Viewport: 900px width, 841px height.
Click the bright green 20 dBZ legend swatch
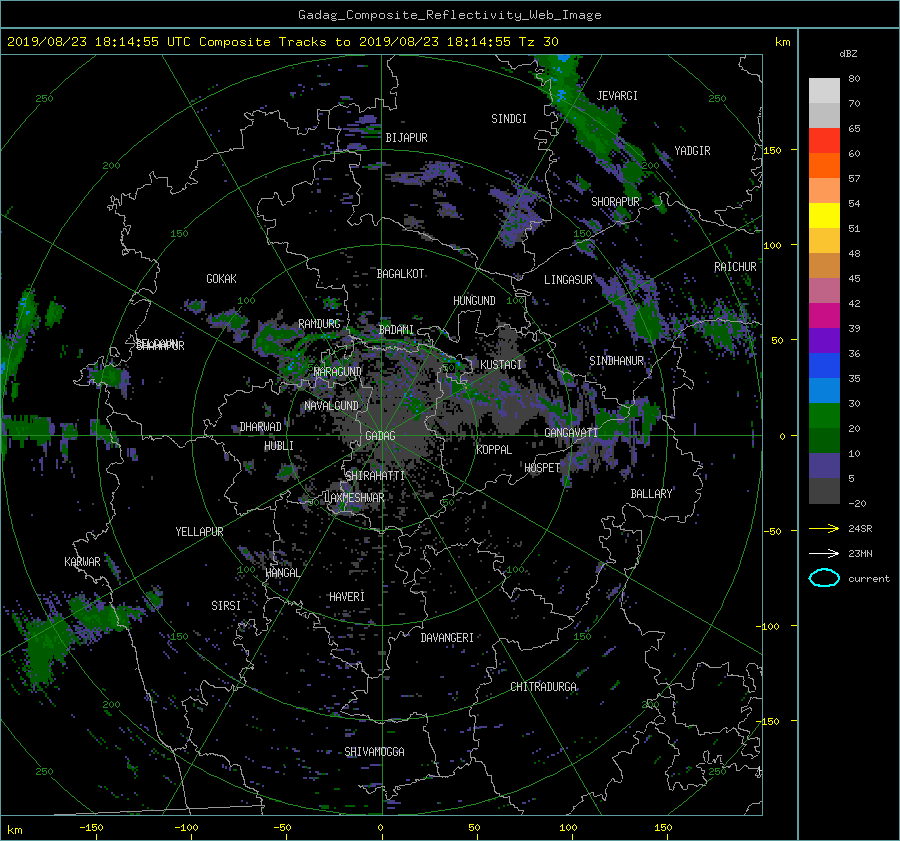pyautogui.click(x=824, y=416)
